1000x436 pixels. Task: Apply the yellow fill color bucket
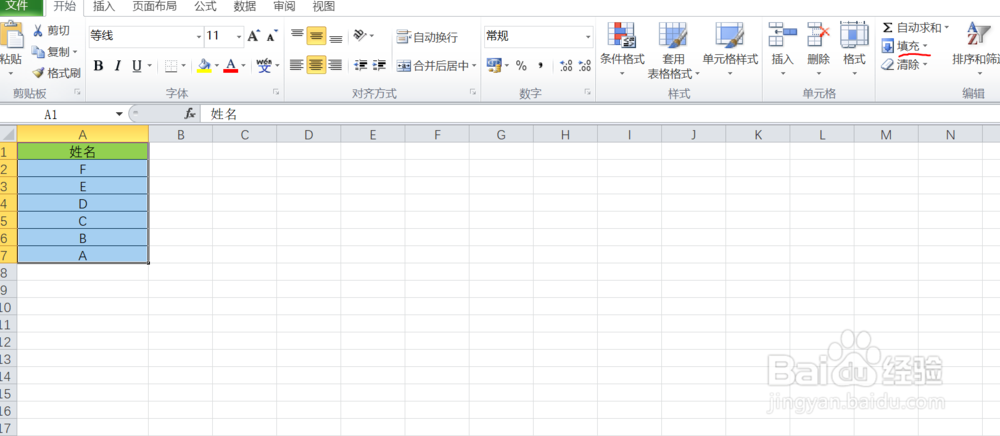(203, 66)
